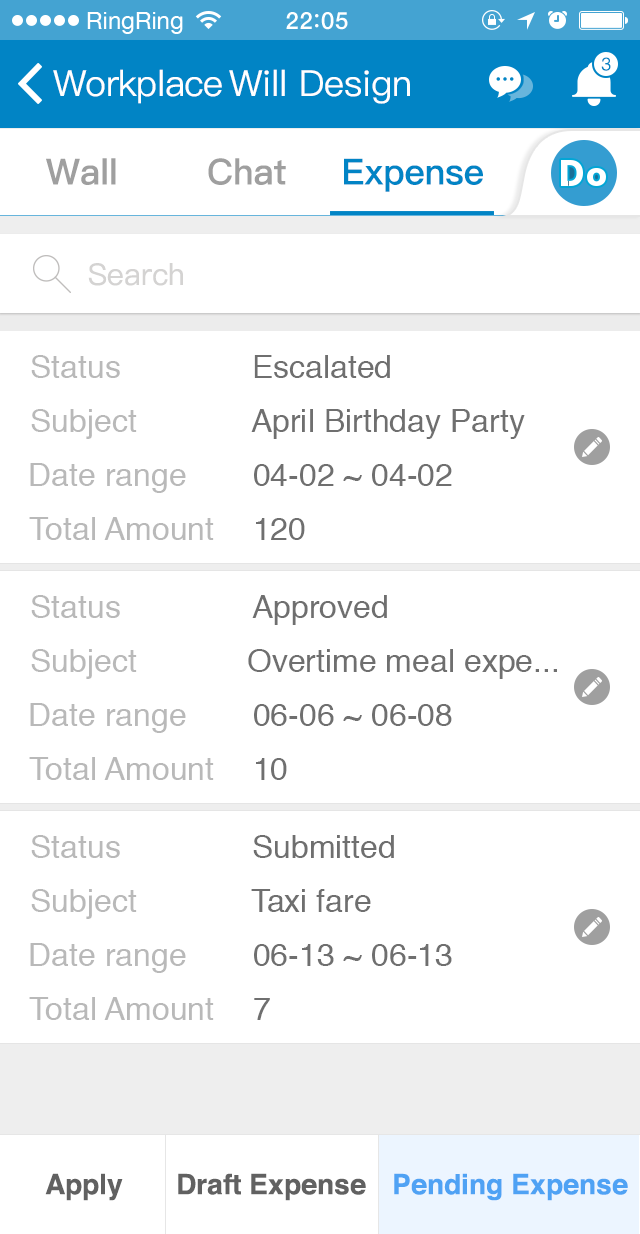Open the Submitted status expense entry
The width and height of the screenshot is (640, 1234).
(x=323, y=847)
